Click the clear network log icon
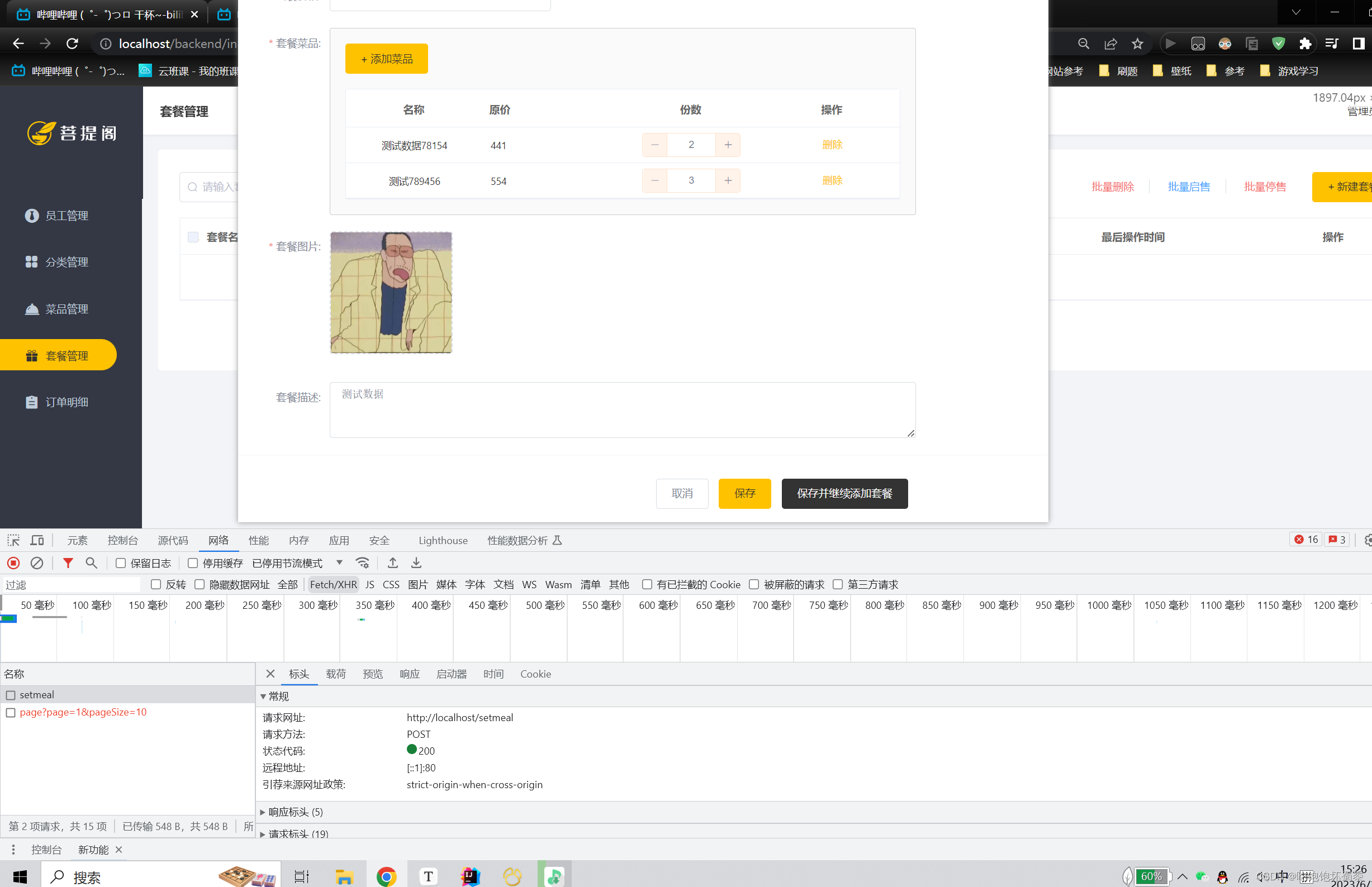This screenshot has width=1372, height=887. coord(37,562)
